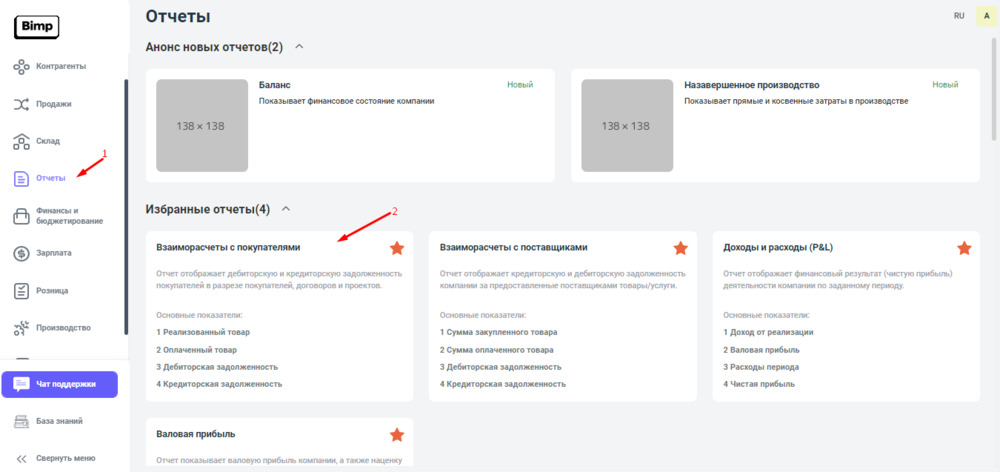The image size is (1000, 472).
Task: Click the База знаний icon
Action: pyautogui.click(x=21, y=421)
